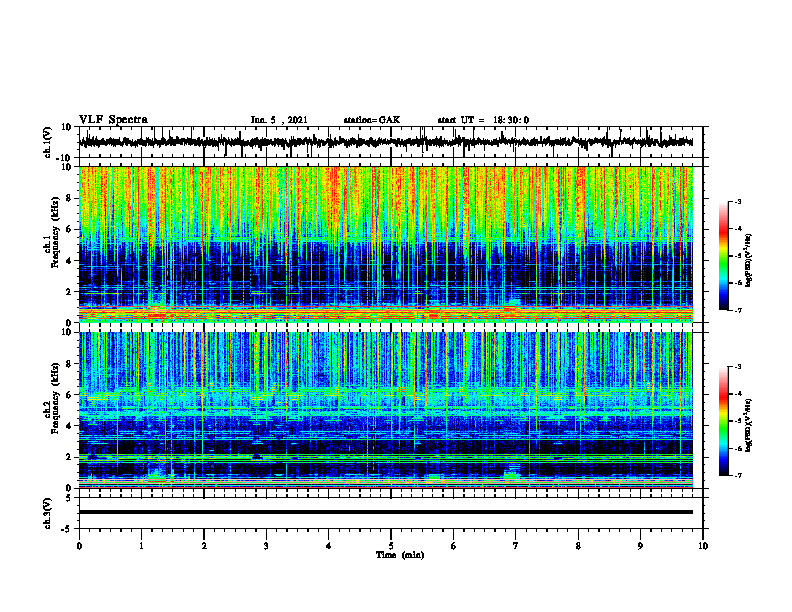This screenshot has width=792, height=612.
Task: Click the ch.1 voltage waveform trace
Action: 385,142
